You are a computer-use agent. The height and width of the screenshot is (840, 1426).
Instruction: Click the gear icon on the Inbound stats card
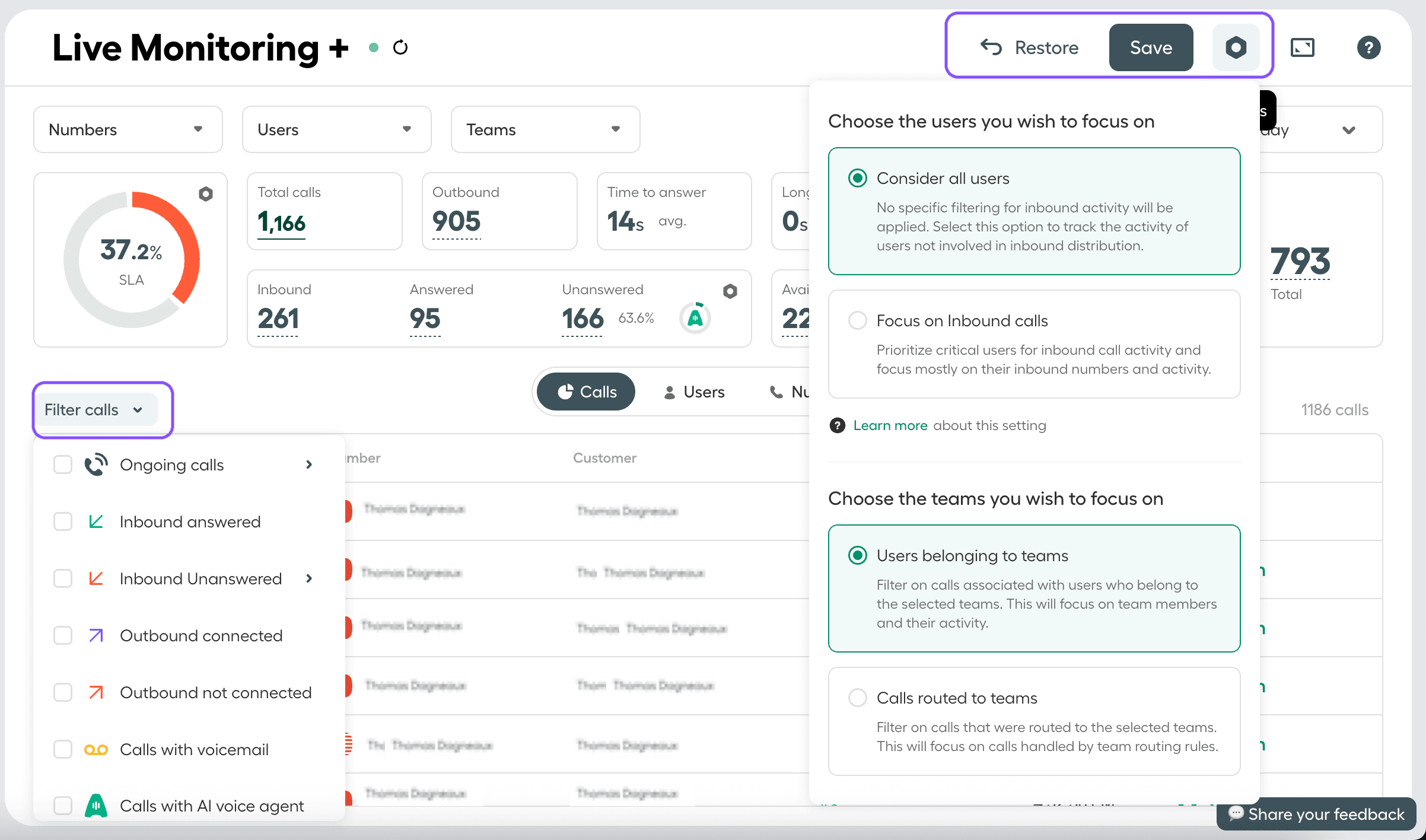coord(730,291)
